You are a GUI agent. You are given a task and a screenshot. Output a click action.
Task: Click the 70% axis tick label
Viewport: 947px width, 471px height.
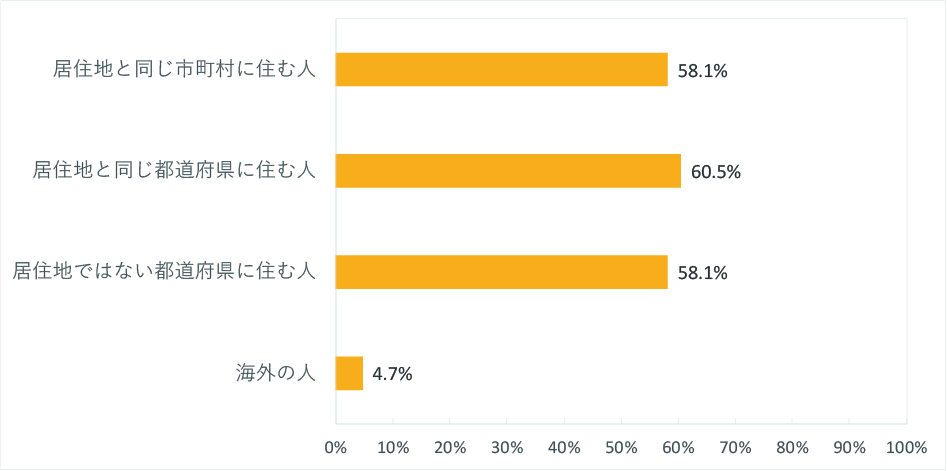coord(736,445)
